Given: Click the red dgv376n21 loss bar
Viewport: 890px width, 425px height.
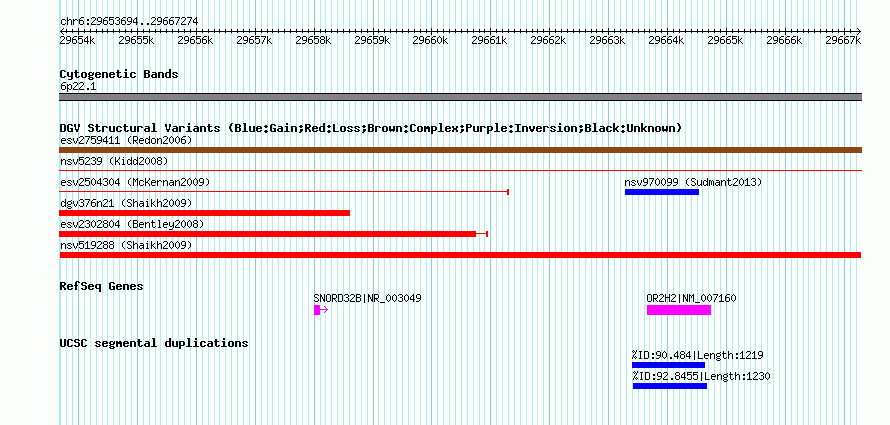Looking at the screenshot, I should [x=204, y=213].
